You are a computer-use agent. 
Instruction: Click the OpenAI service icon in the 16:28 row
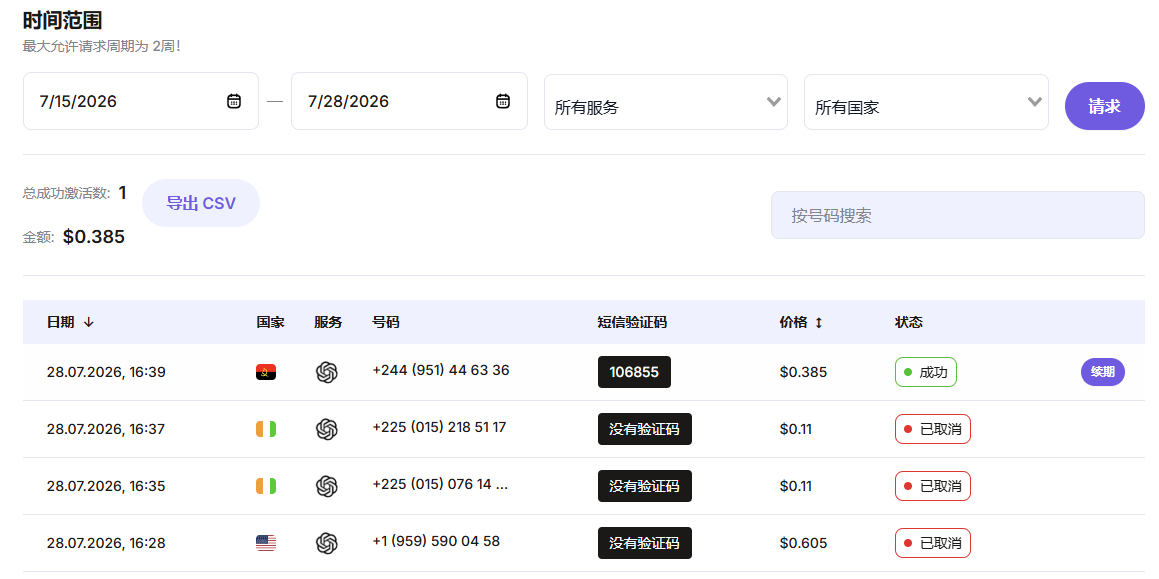tap(327, 544)
